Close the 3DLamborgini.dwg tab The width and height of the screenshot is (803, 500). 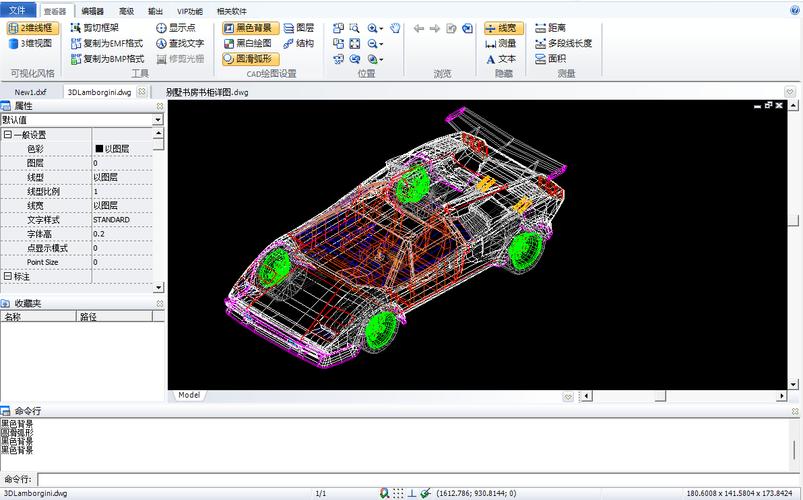(142, 92)
